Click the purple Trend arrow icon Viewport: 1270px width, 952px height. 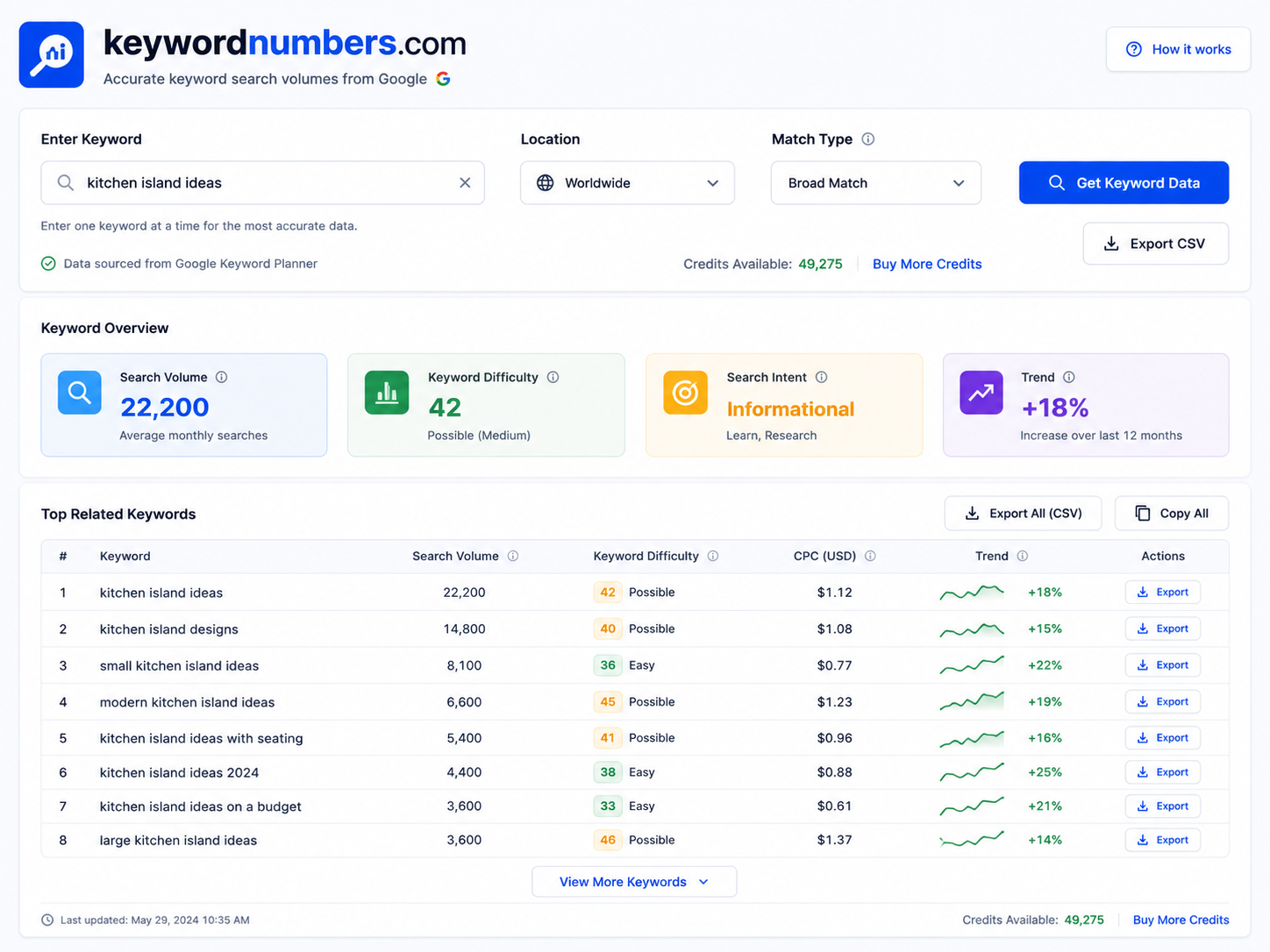tap(981, 392)
